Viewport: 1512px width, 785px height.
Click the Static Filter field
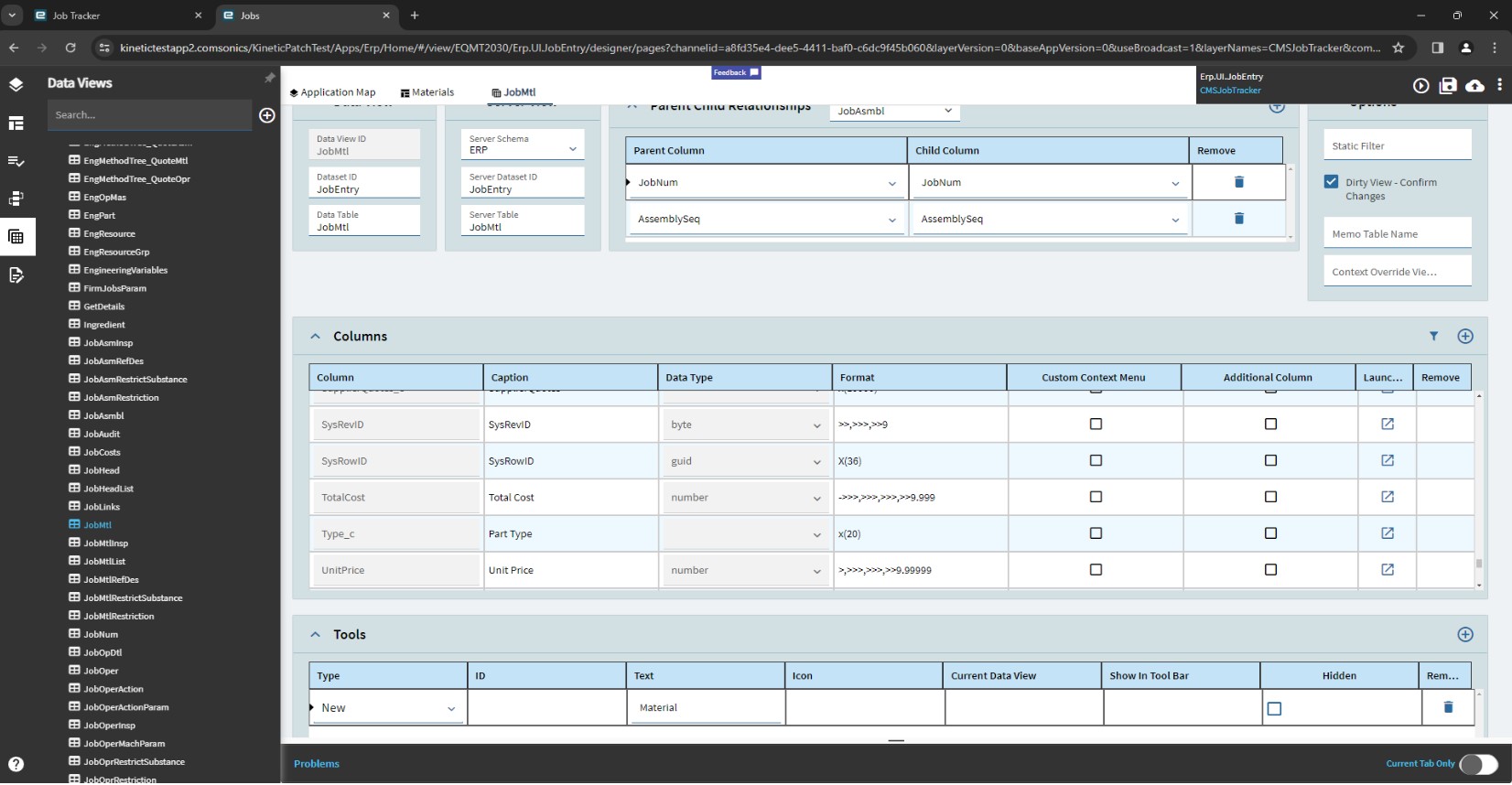pos(1396,146)
